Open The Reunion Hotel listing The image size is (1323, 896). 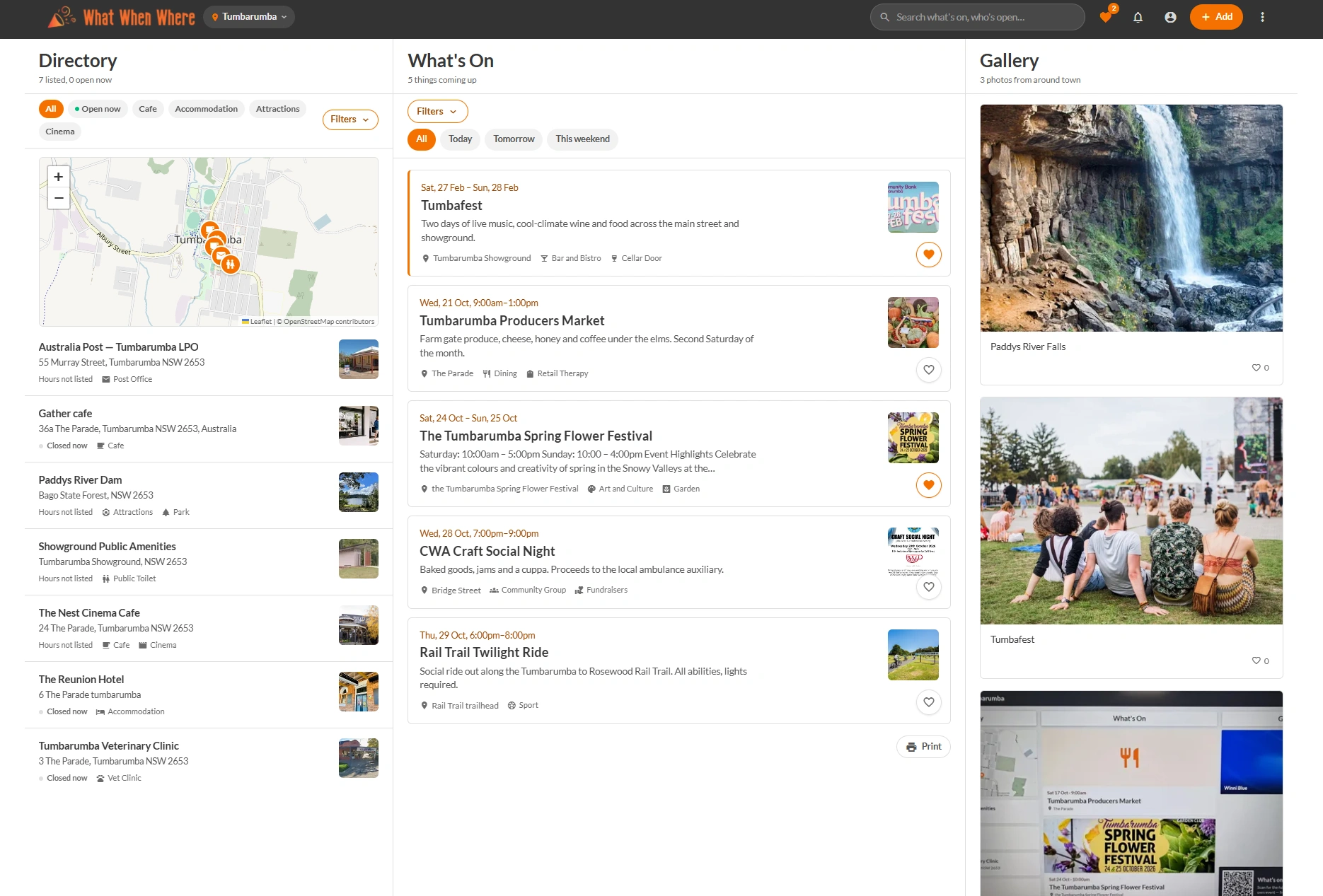208,695
